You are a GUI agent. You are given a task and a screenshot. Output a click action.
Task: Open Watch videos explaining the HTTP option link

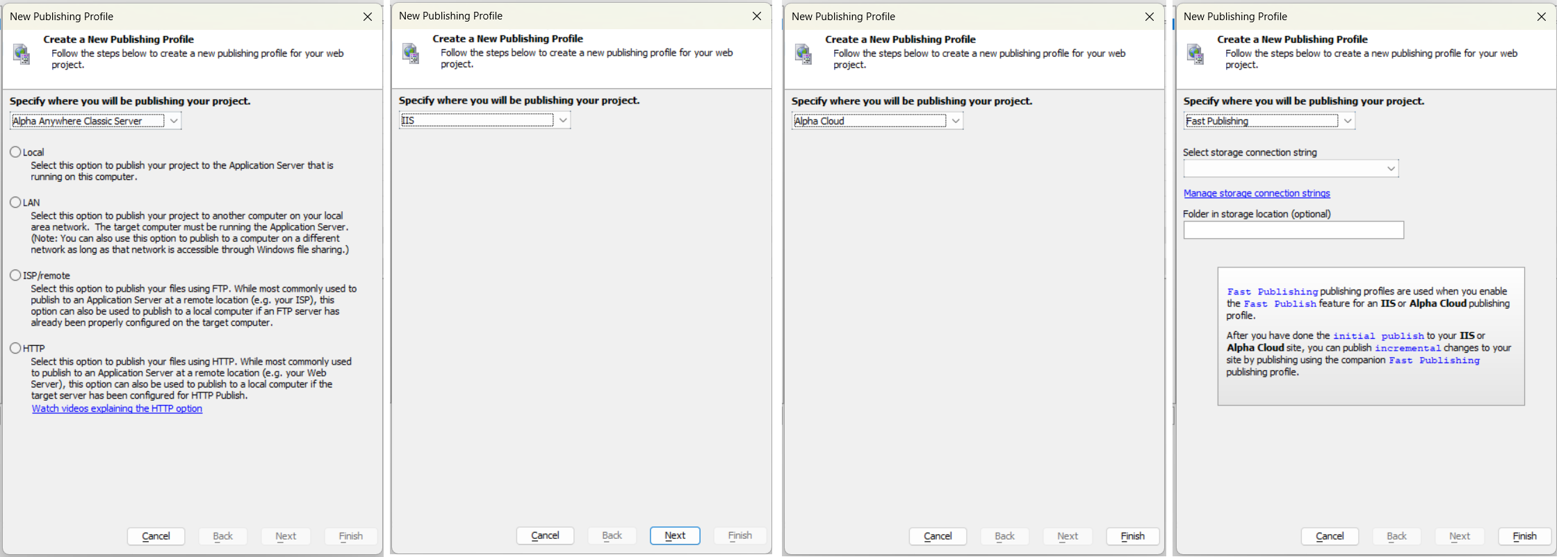117,408
